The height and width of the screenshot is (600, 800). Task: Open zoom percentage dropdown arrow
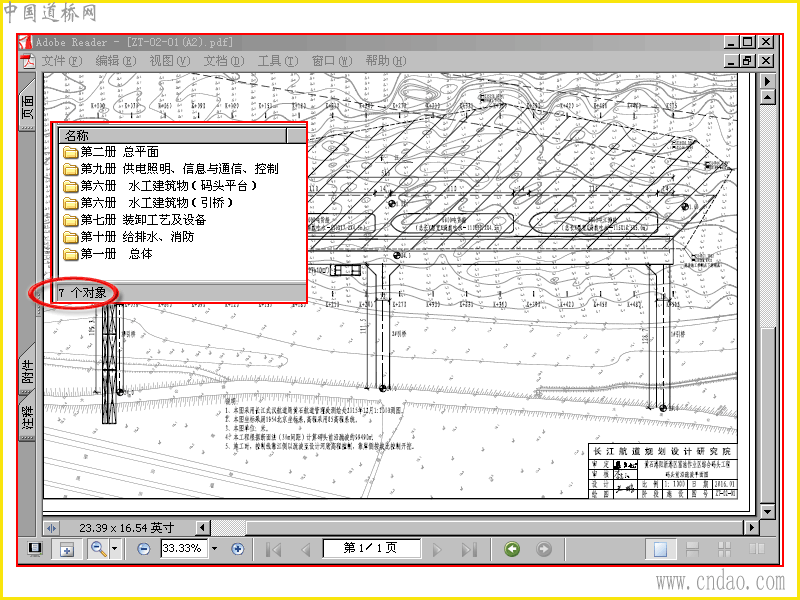click(214, 549)
